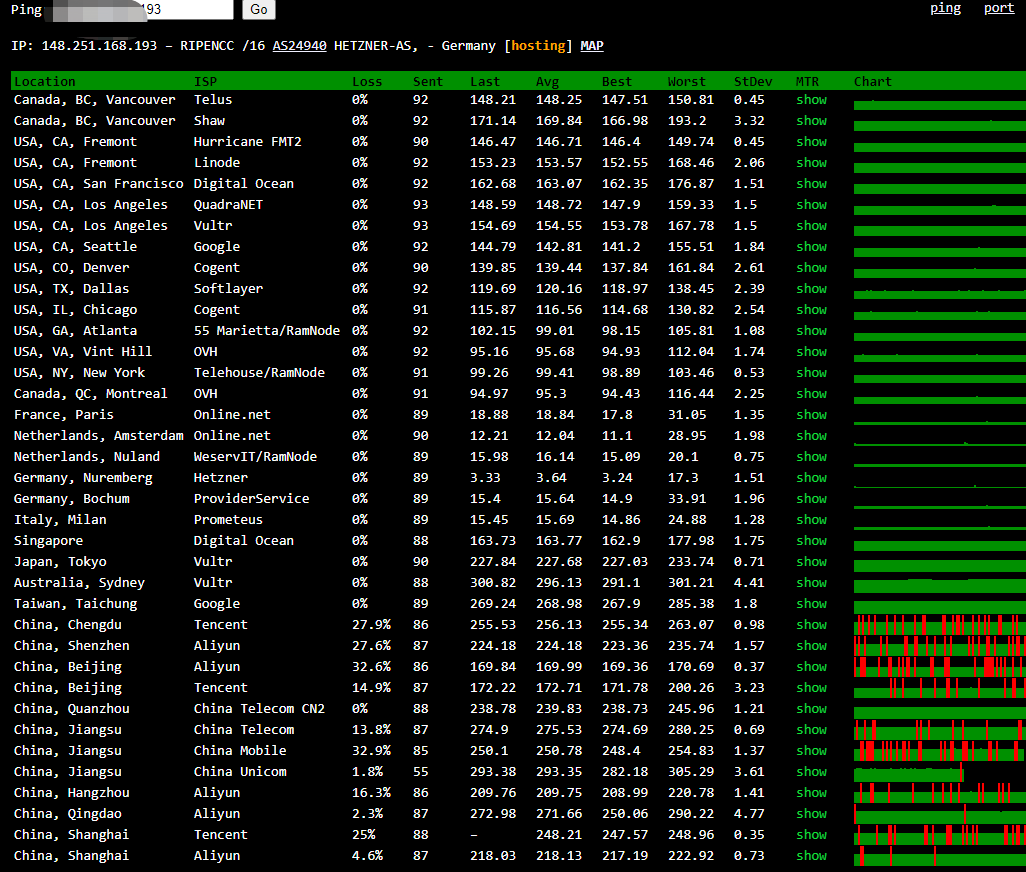Image resolution: width=1026 pixels, height=872 pixels.
Task: Show MTR for San Francisco Digital Ocean
Action: click(x=811, y=184)
